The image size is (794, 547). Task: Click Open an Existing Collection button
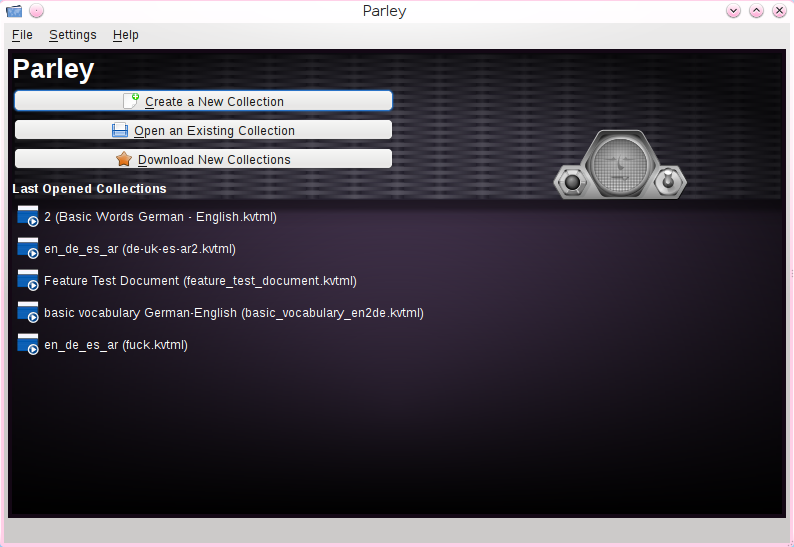tap(203, 130)
